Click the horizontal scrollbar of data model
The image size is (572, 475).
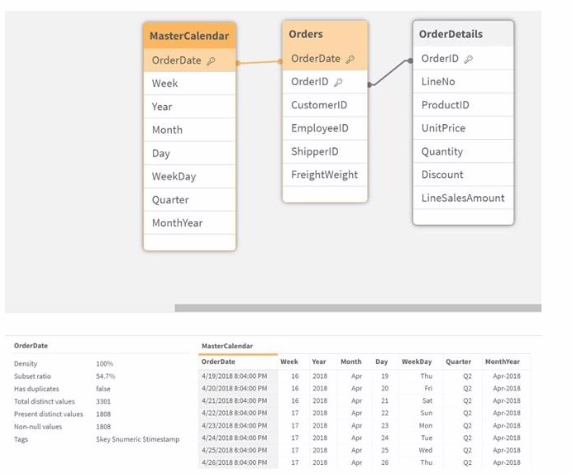(358, 308)
